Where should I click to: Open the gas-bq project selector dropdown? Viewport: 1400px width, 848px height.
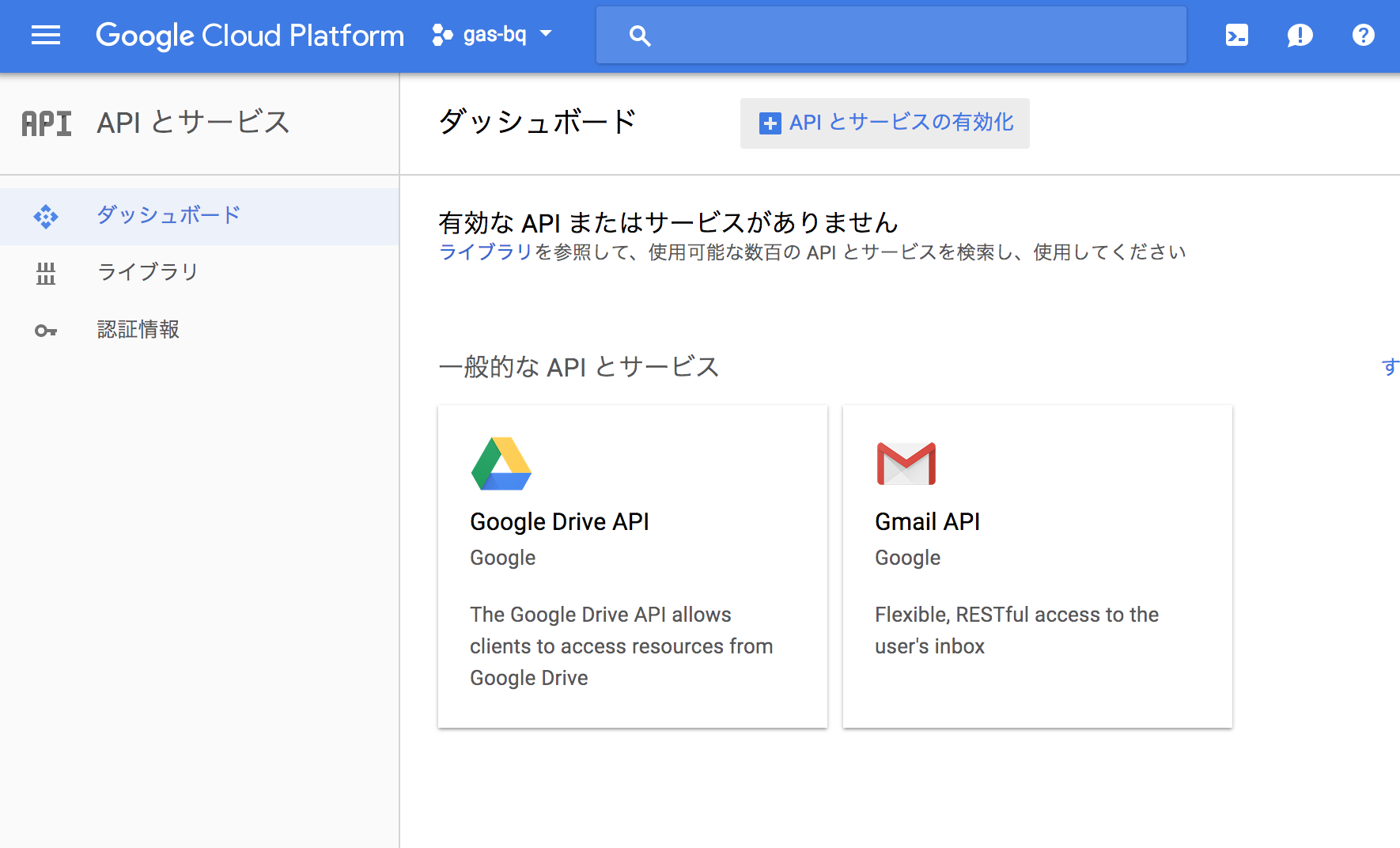[492, 35]
